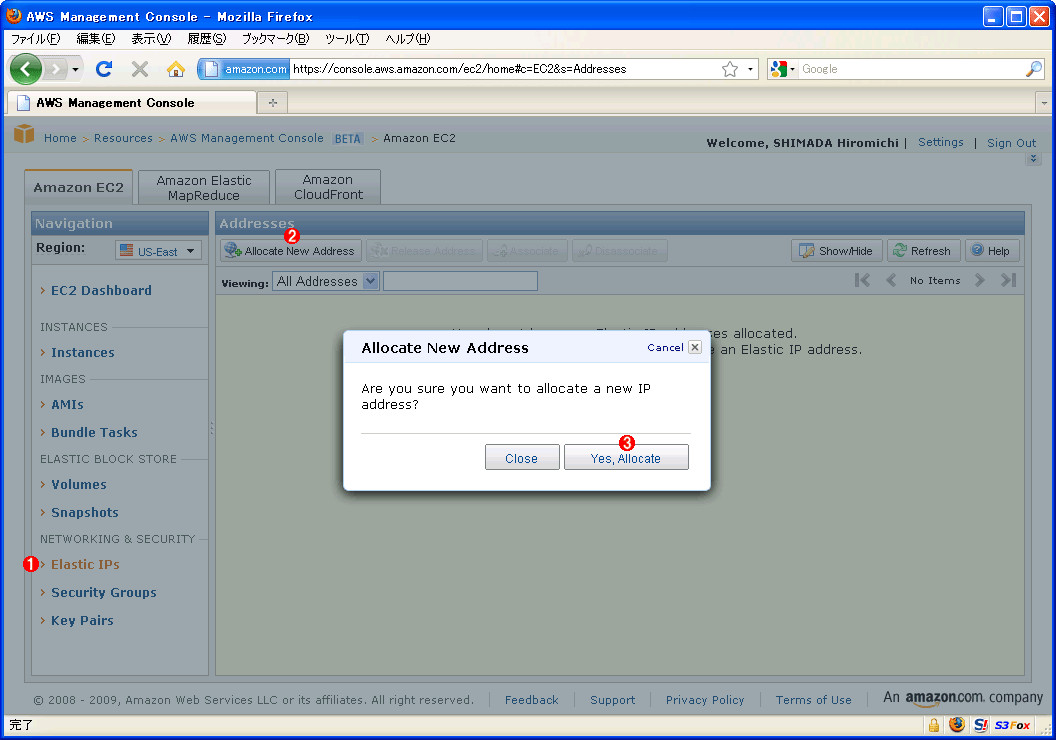
Task: Open Volumes in the navigation panel
Action: pos(79,484)
